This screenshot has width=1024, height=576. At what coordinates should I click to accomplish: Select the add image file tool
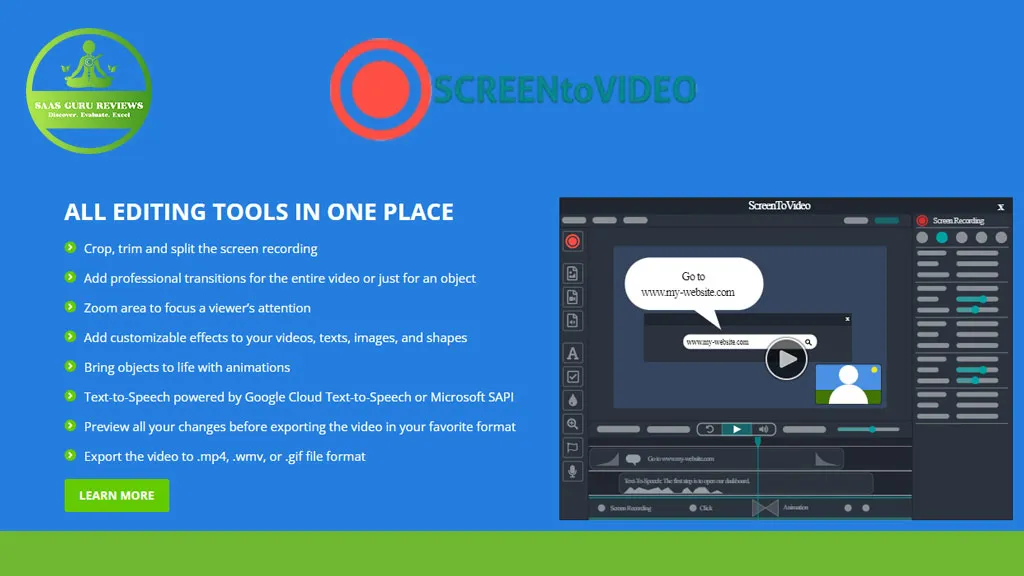tap(573, 273)
